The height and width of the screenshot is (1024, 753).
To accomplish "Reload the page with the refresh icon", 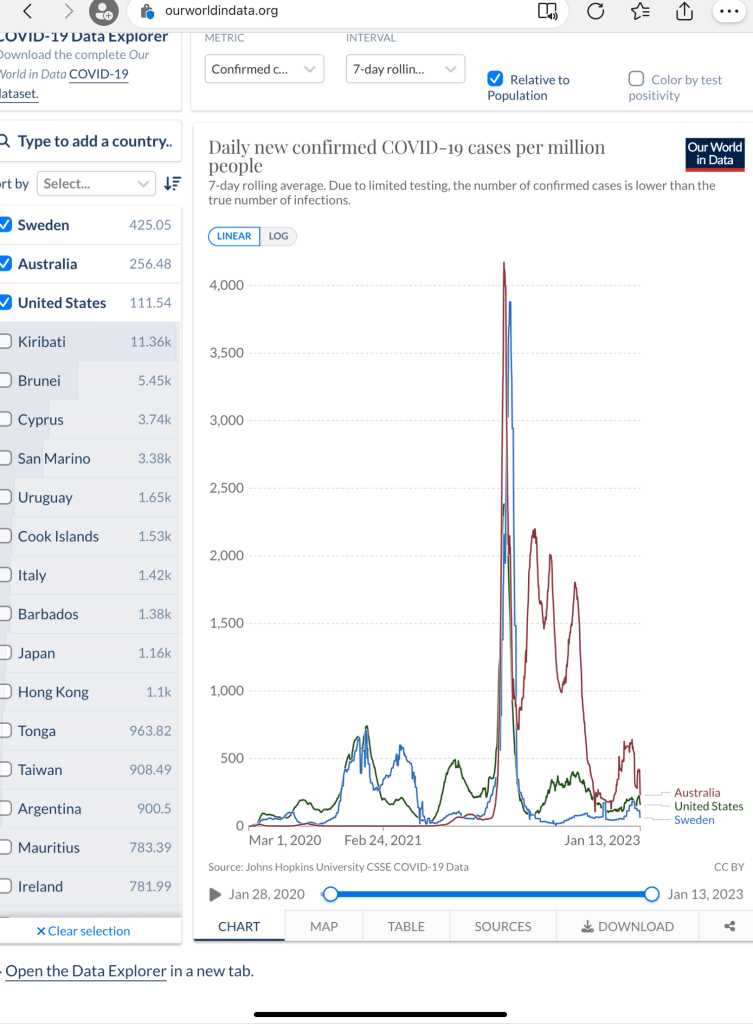I will [595, 12].
